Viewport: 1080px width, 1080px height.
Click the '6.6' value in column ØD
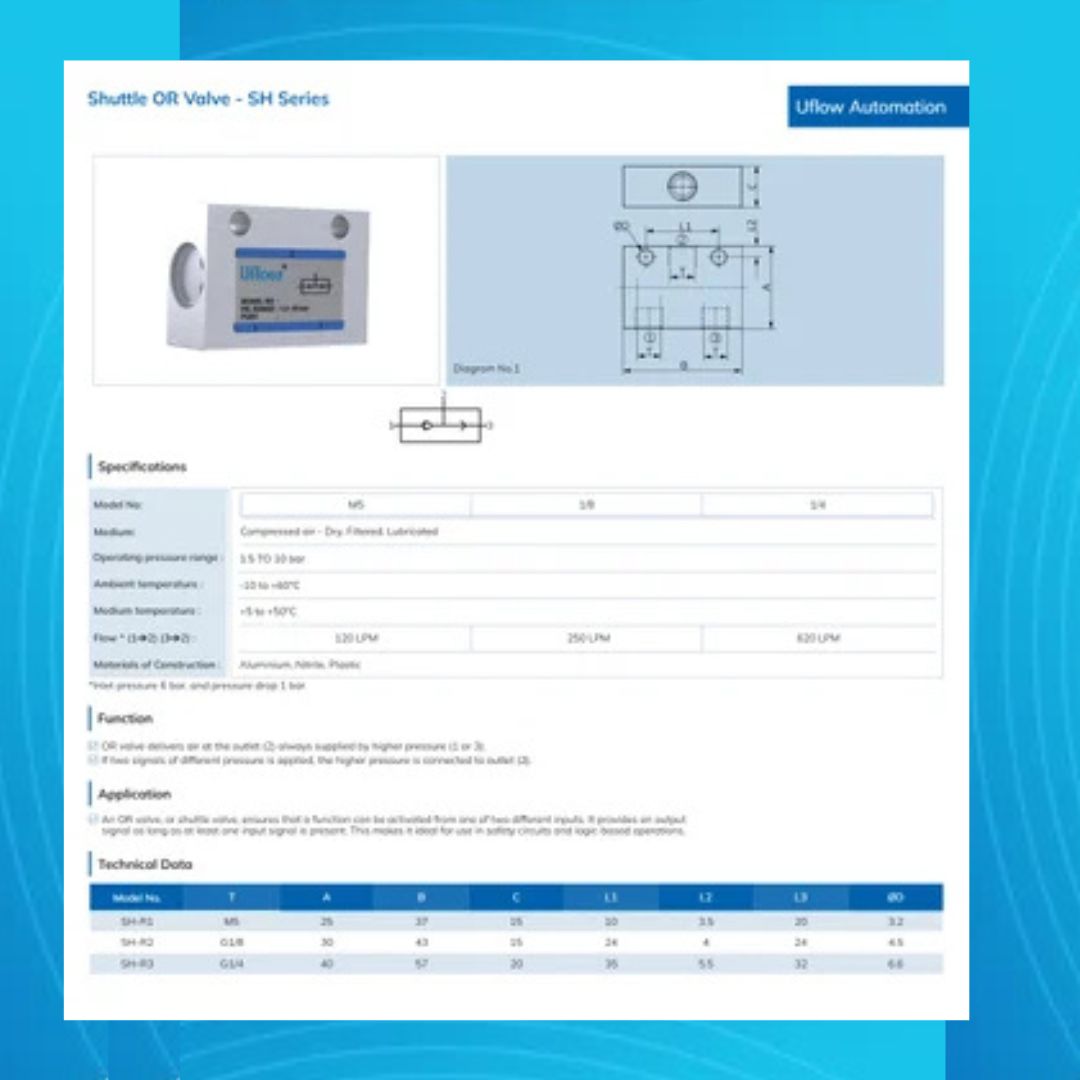pyautogui.click(x=895, y=964)
